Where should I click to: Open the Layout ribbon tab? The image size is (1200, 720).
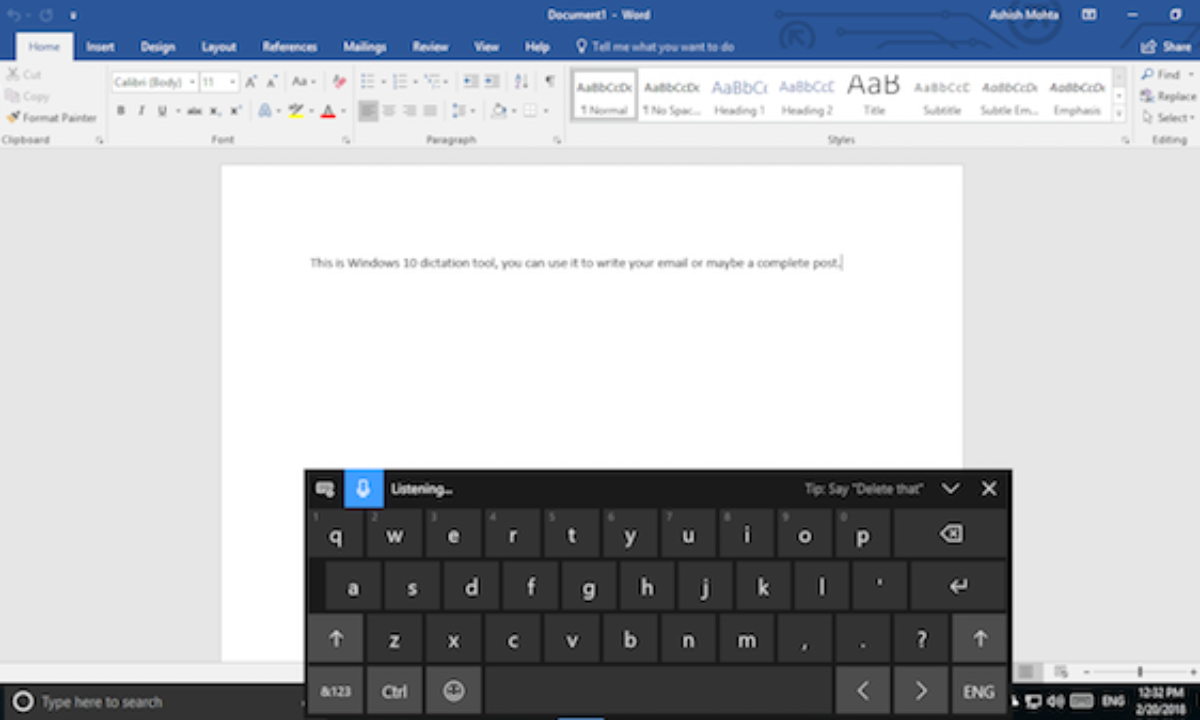tap(219, 47)
